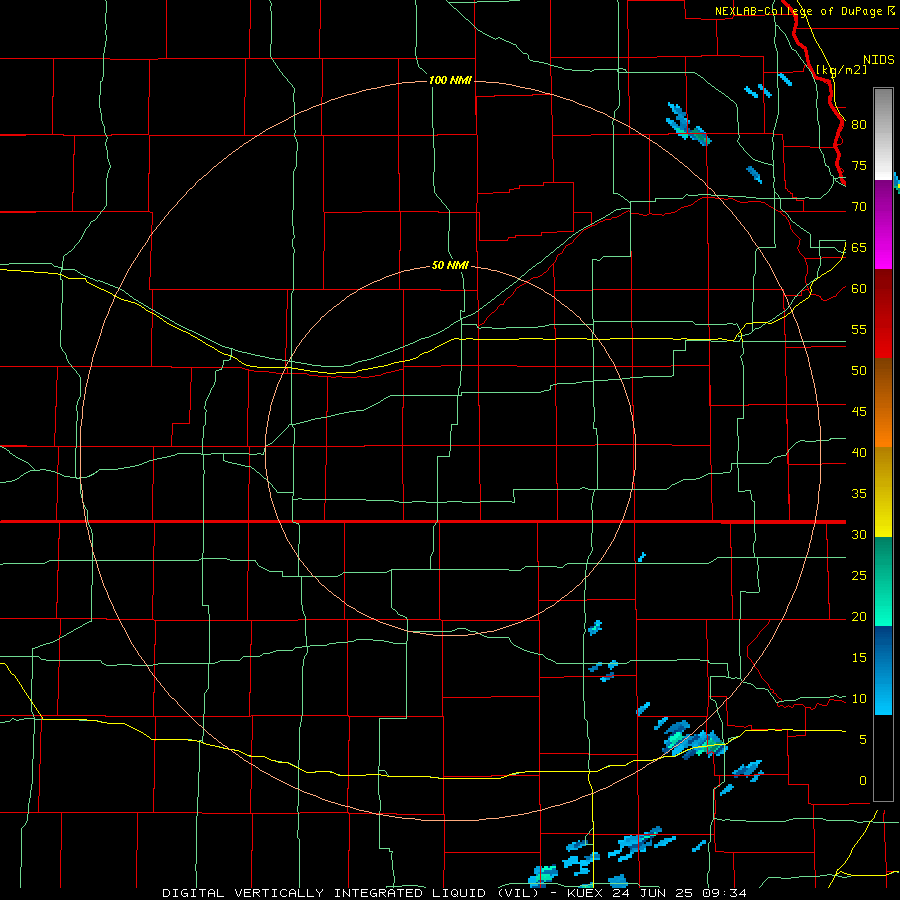Click the 20 value on the scale
The image size is (900, 900).
click(859, 616)
